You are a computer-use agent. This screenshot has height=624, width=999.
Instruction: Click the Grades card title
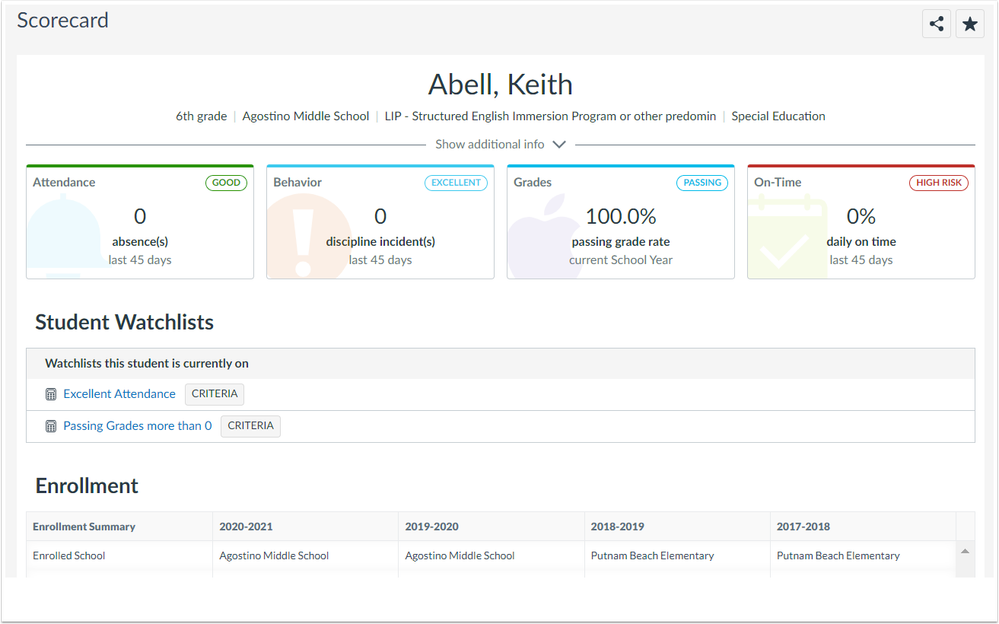click(533, 182)
